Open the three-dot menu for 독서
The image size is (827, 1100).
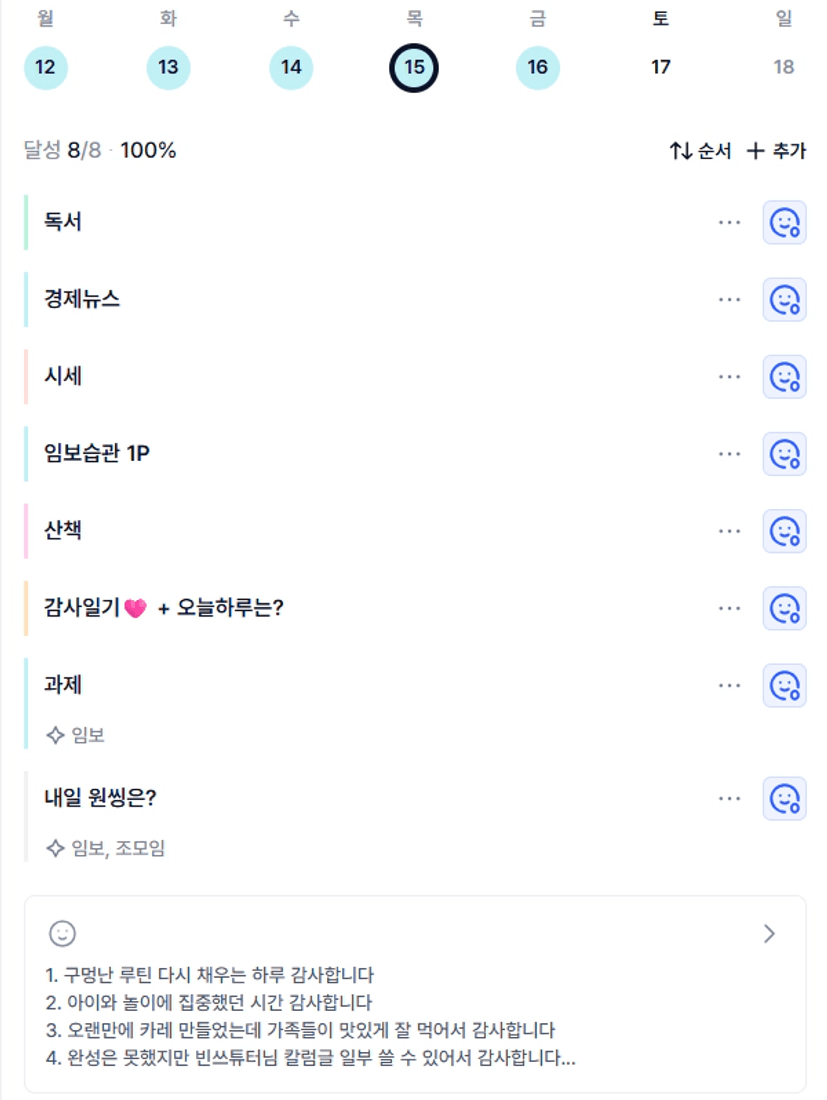[730, 222]
